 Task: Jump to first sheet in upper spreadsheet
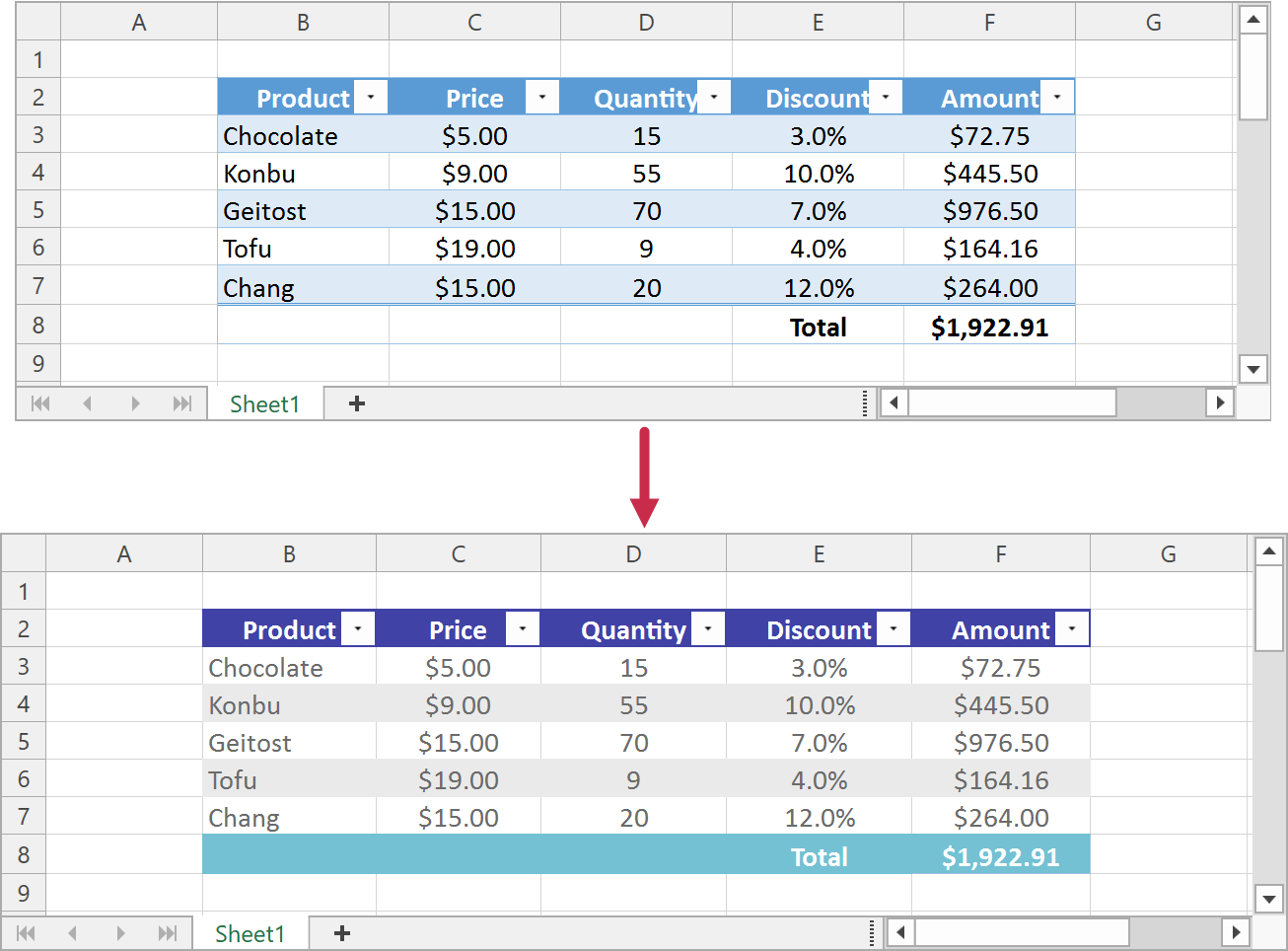(40, 403)
